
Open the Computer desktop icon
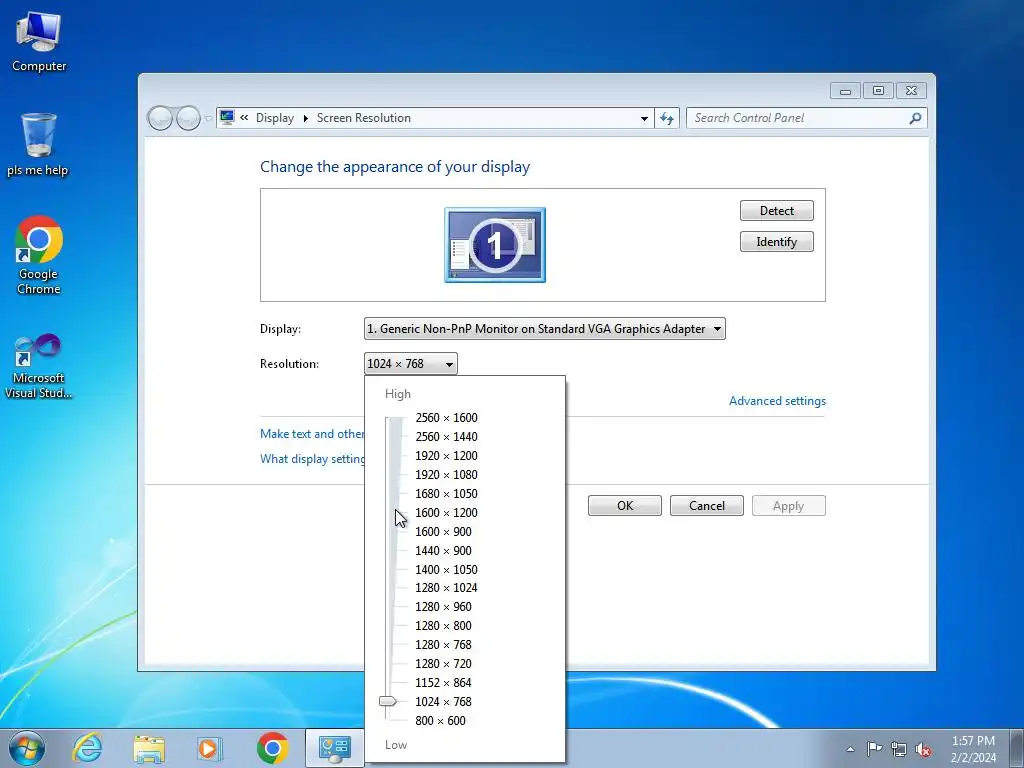point(39,42)
